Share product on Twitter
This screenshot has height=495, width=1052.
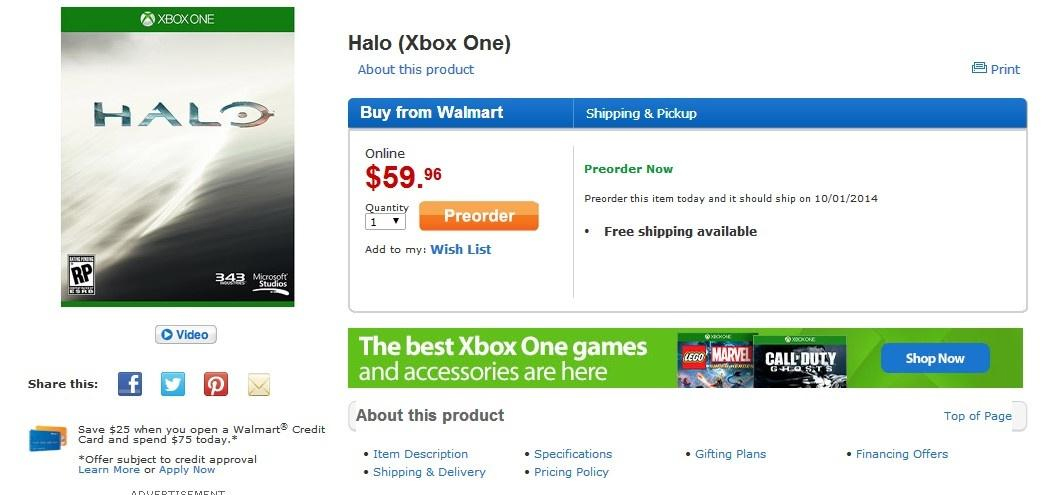(173, 384)
